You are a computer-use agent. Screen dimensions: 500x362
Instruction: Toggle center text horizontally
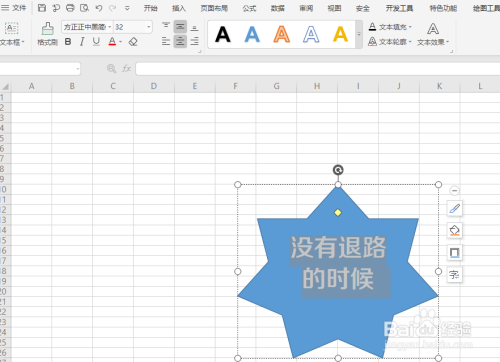[180, 41]
